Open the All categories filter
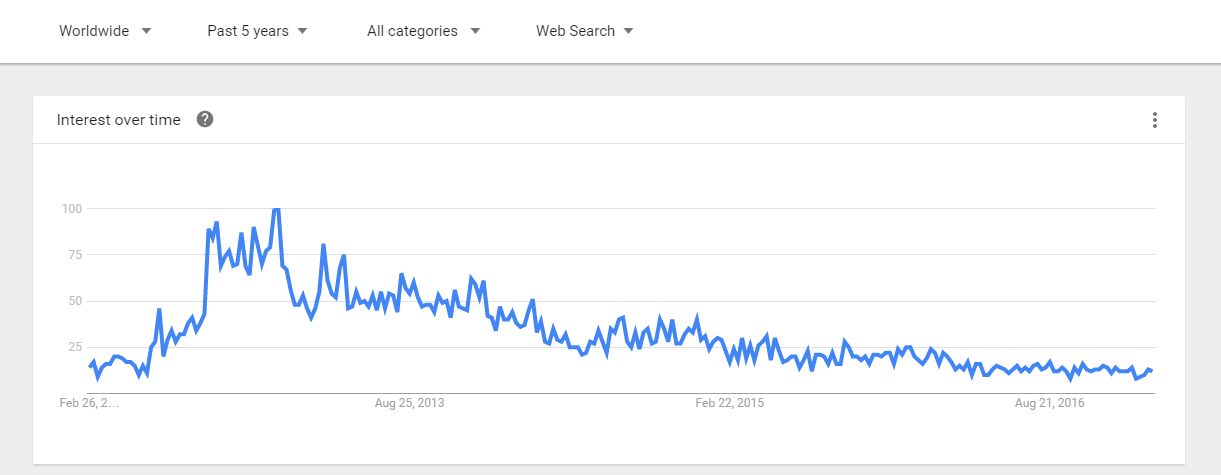1221x475 pixels. tap(422, 31)
